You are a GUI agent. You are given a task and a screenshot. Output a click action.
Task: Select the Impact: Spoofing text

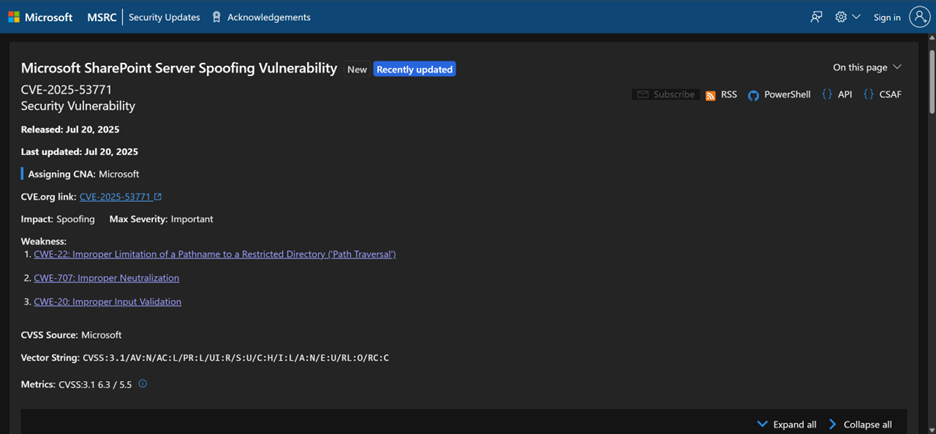(58, 219)
